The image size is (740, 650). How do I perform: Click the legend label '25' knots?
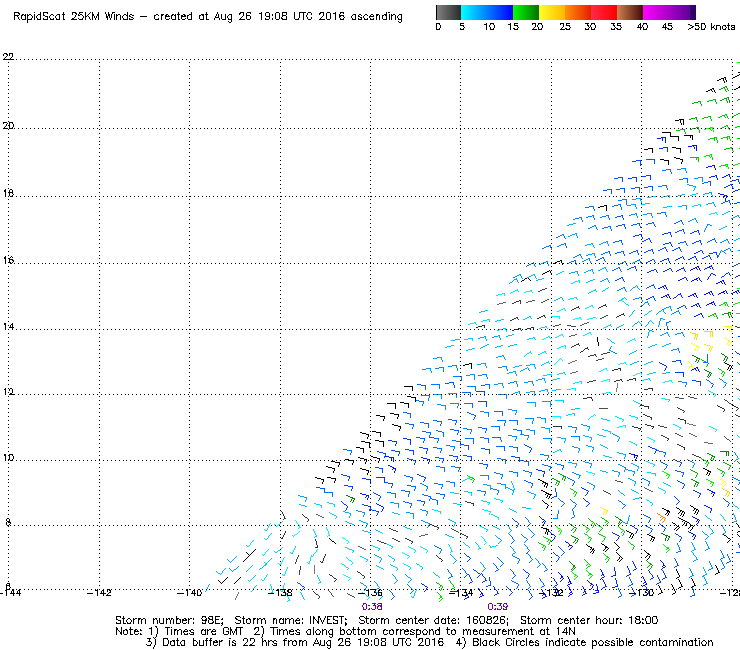pyautogui.click(x=565, y=26)
